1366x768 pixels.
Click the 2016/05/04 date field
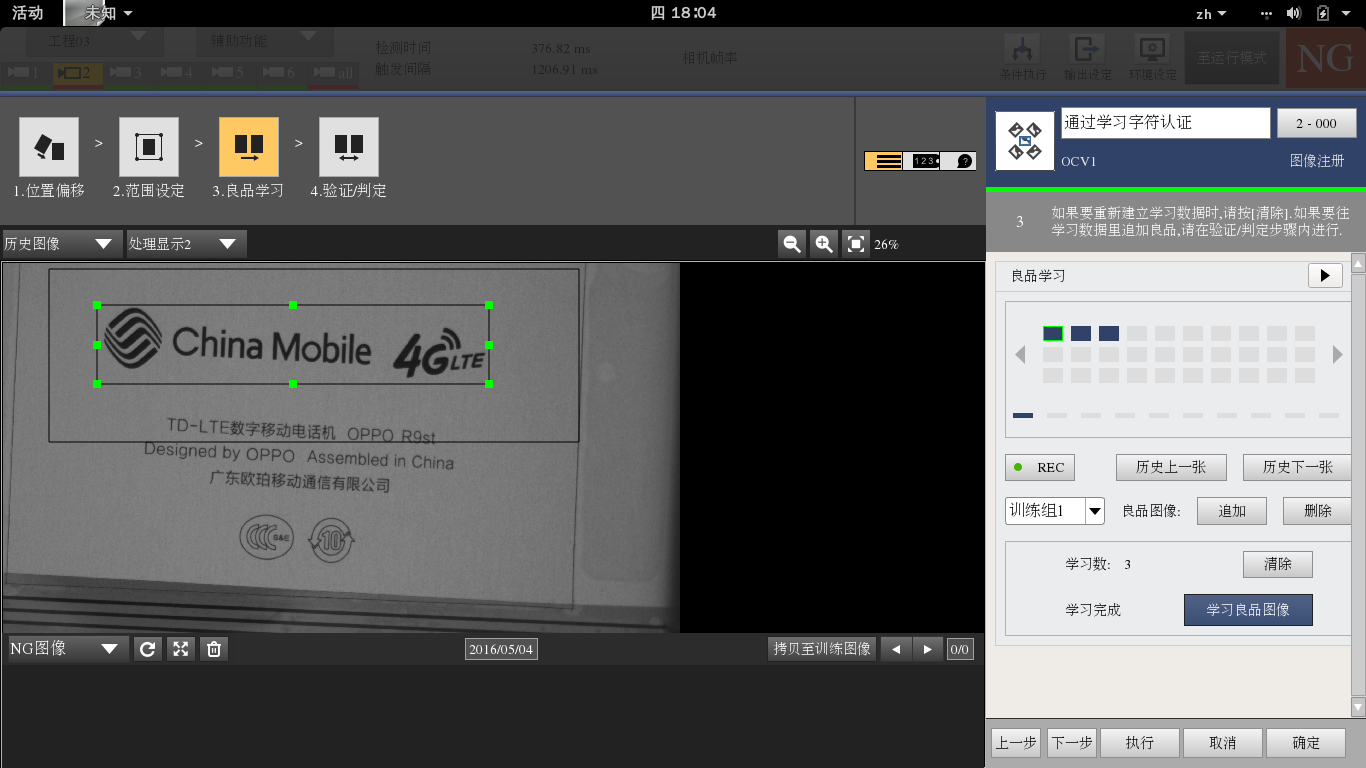[501, 649]
